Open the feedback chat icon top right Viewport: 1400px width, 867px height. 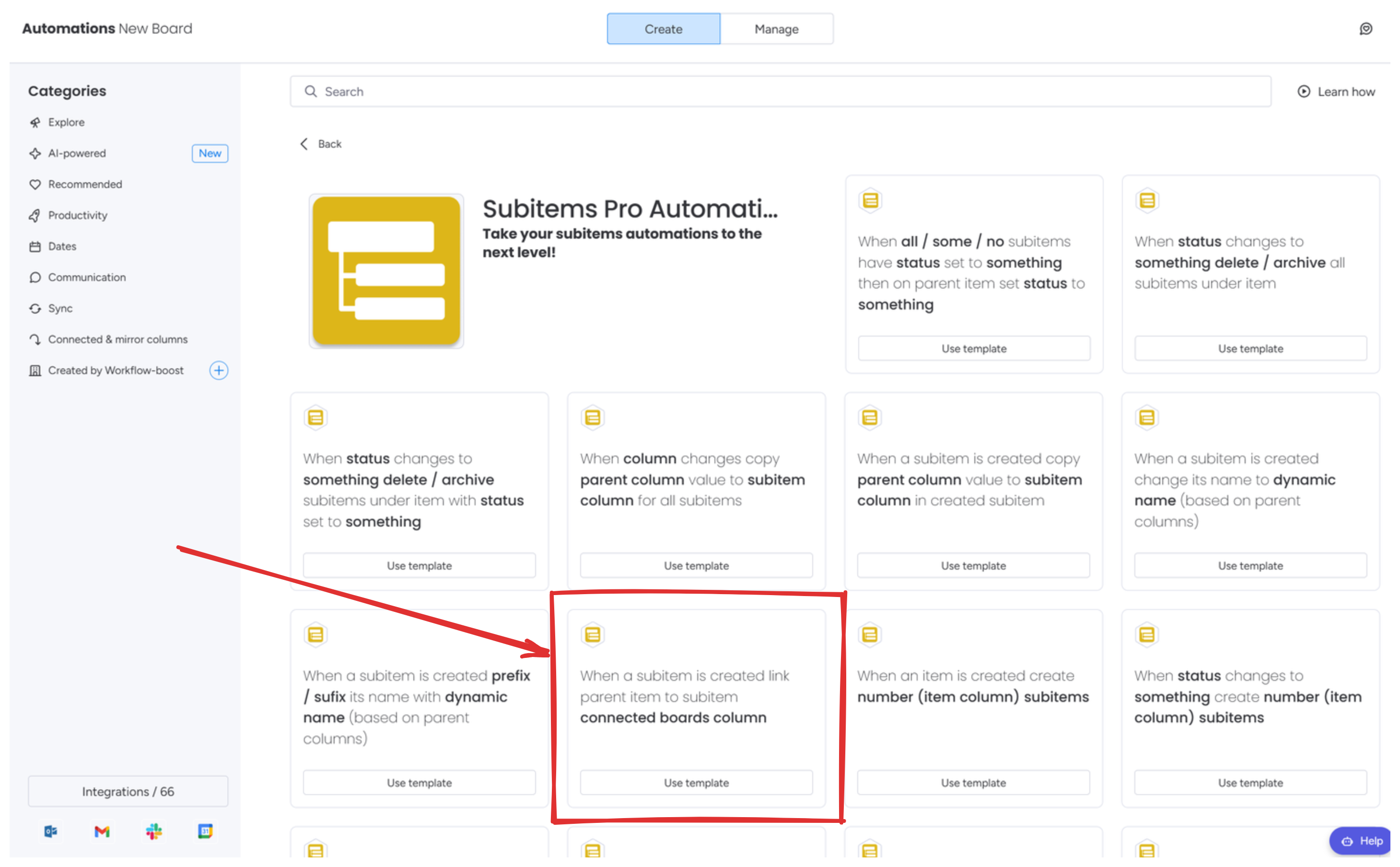[1365, 29]
